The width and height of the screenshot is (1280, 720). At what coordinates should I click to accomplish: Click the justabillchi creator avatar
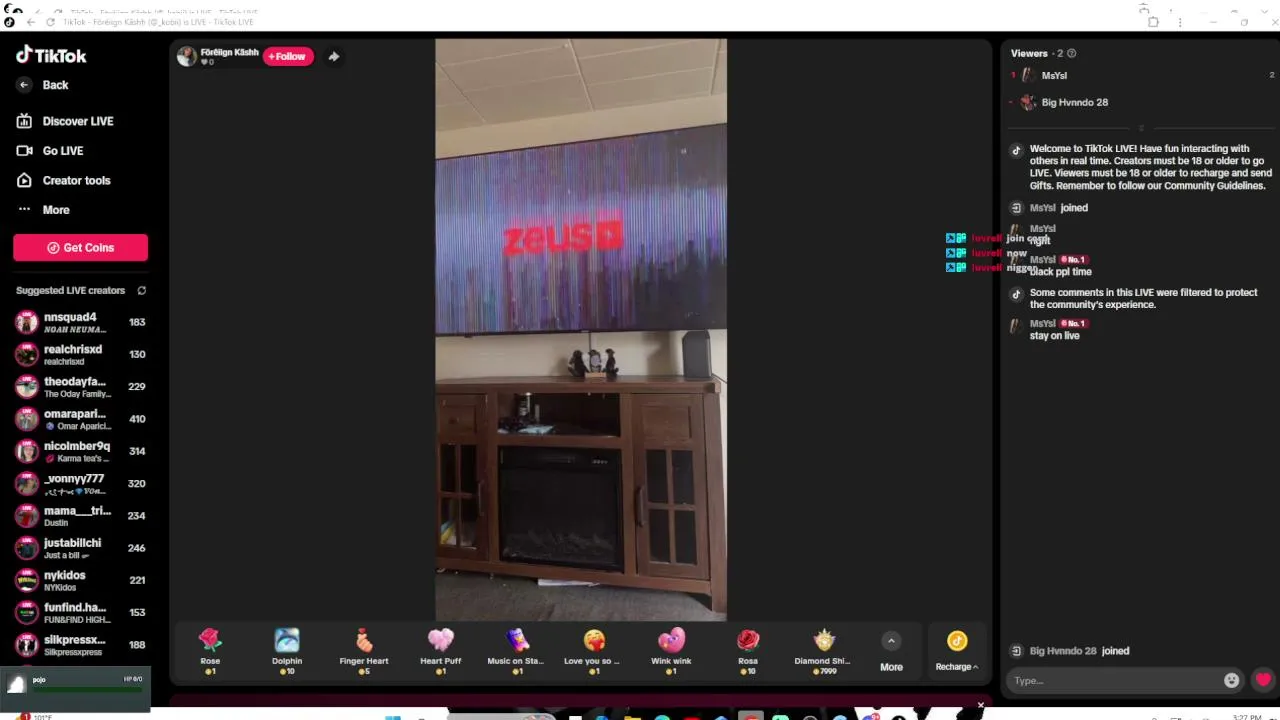27,548
